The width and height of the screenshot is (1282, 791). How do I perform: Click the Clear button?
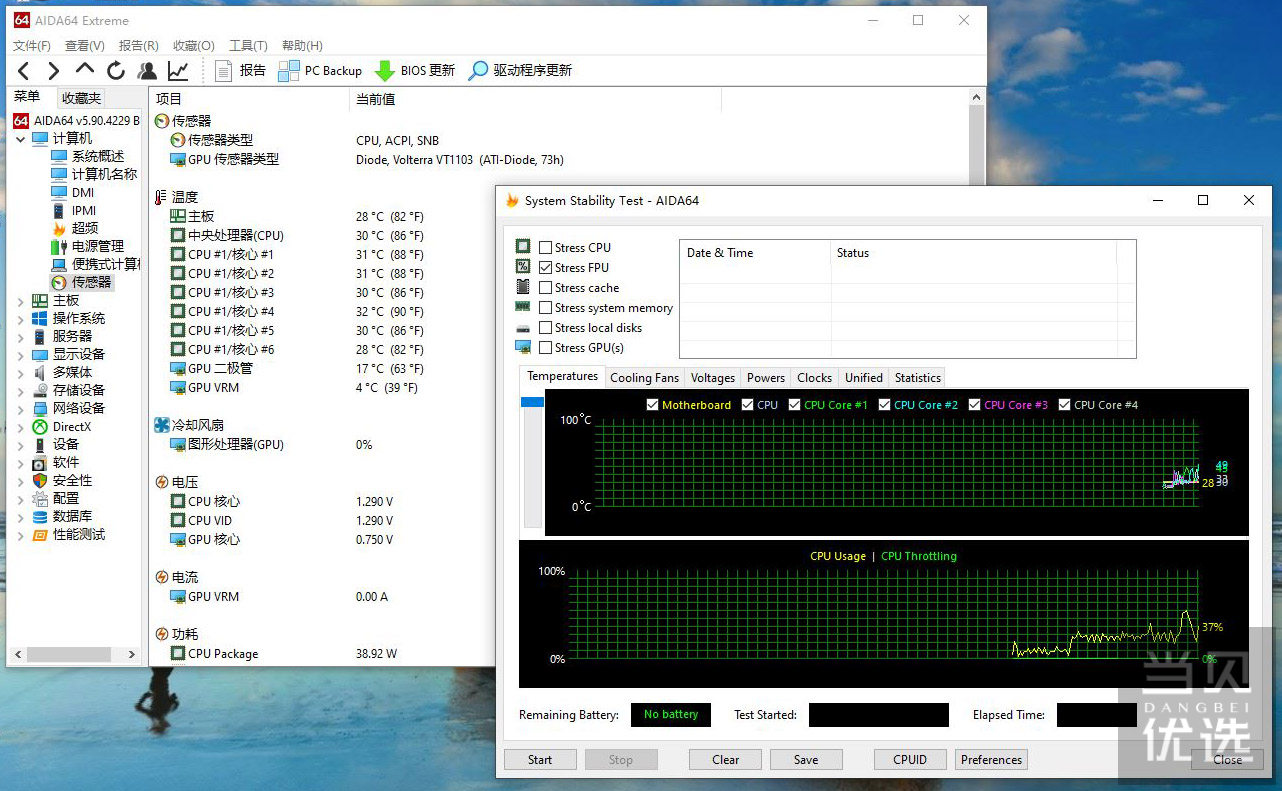pyautogui.click(x=726, y=759)
